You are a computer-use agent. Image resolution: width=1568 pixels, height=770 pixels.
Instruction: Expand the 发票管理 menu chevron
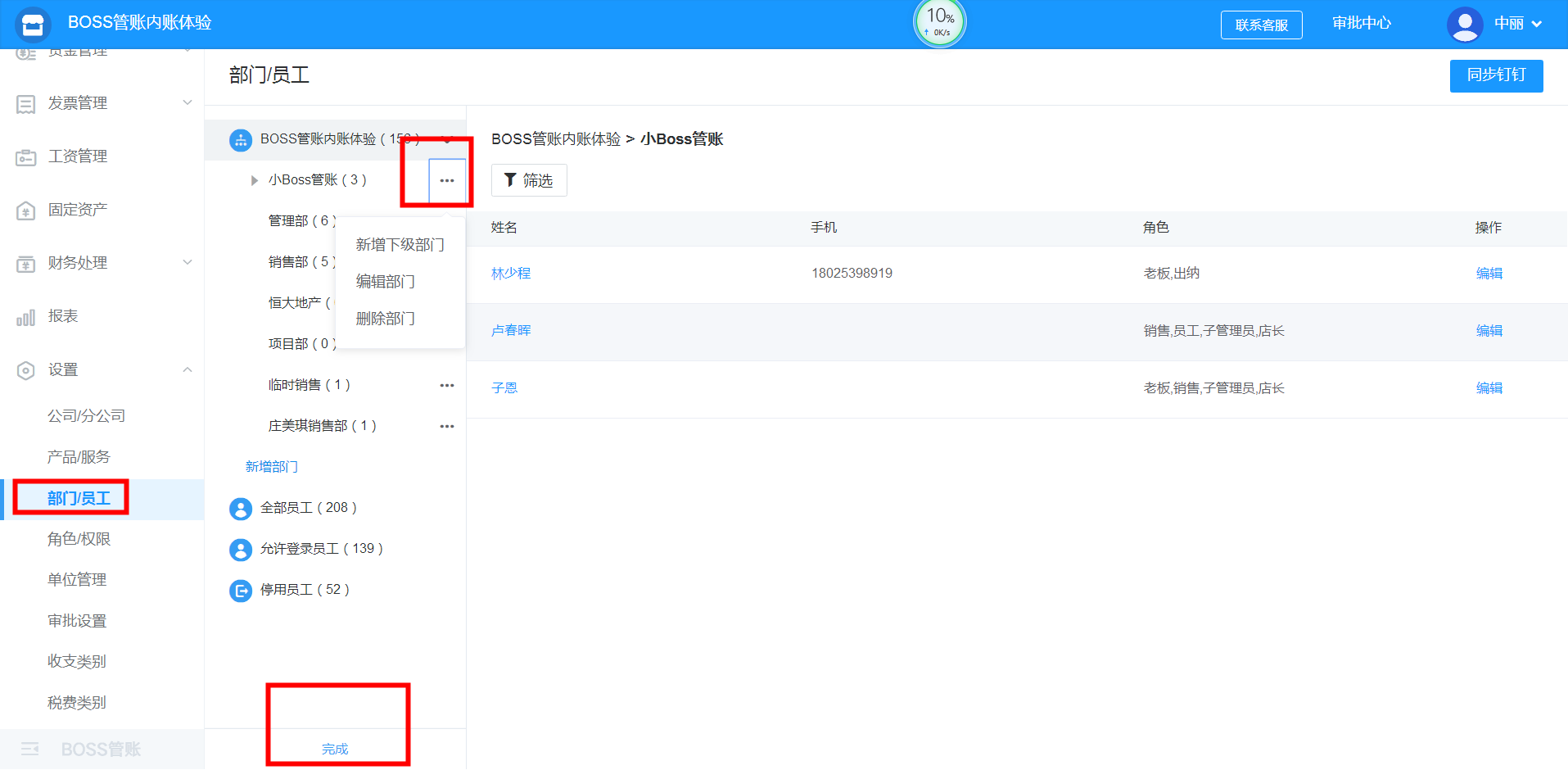tap(188, 102)
